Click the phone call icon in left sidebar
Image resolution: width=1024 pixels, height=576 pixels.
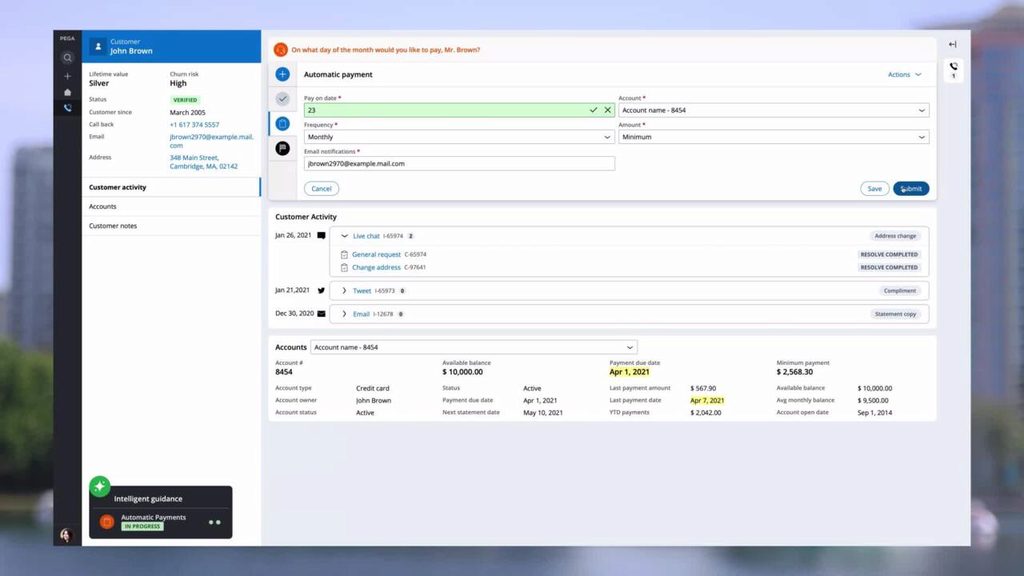67,108
